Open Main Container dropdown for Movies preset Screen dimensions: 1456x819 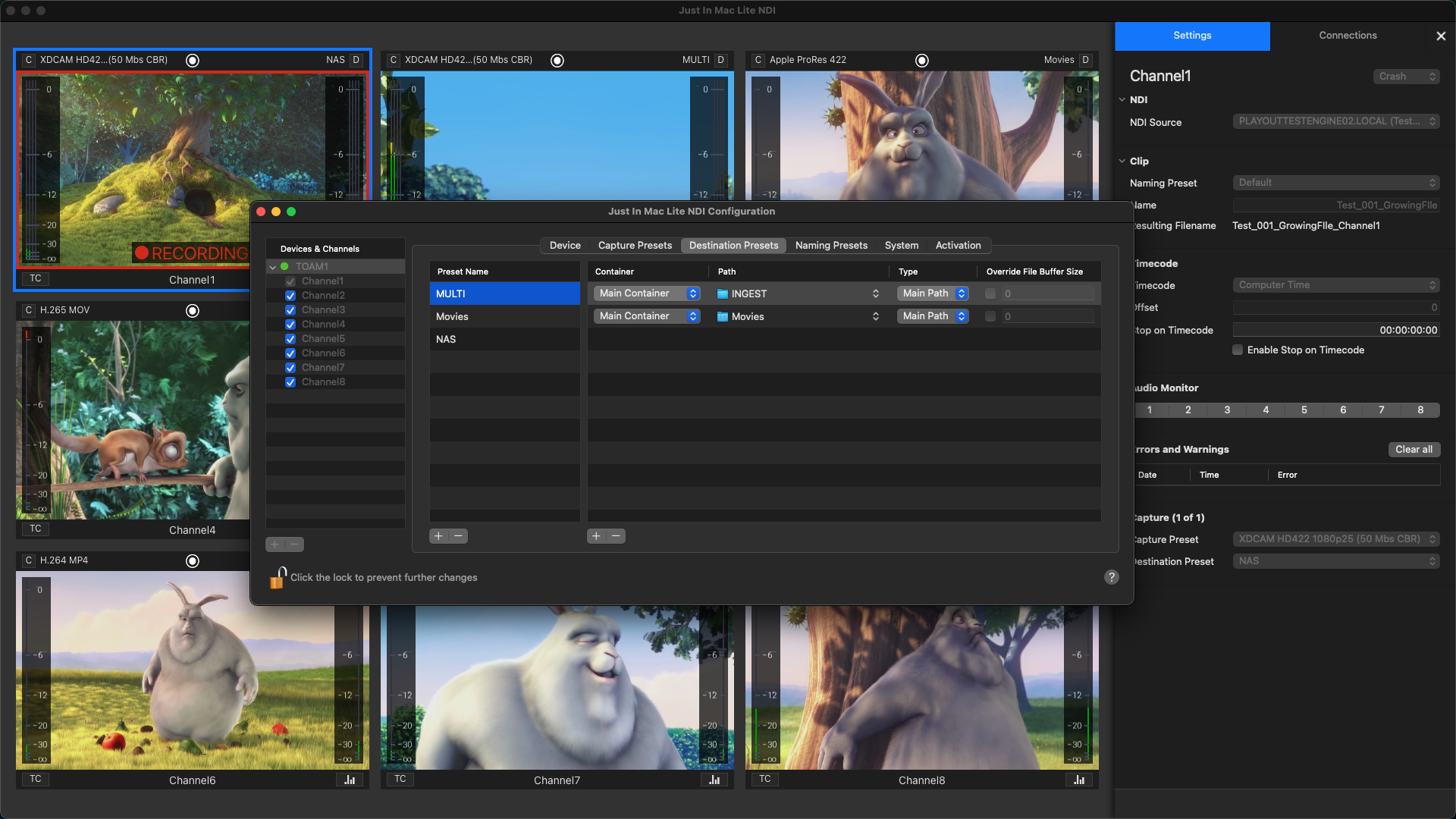pos(646,316)
